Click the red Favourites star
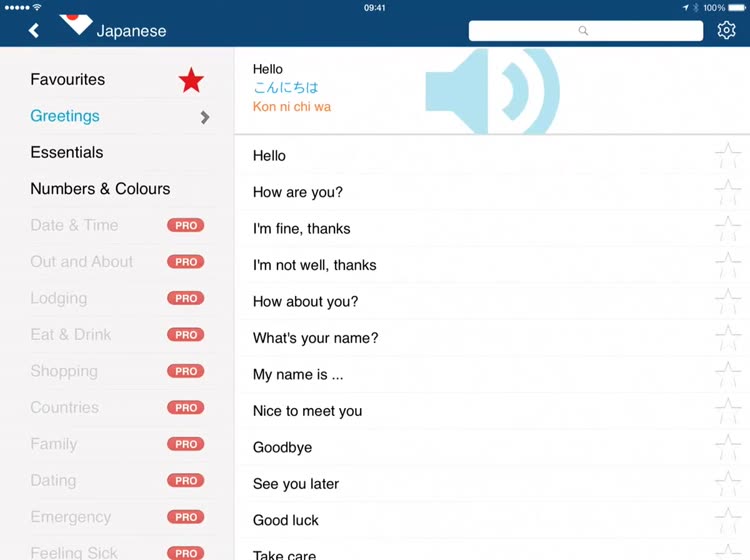This screenshot has width=750, height=560. [191, 80]
